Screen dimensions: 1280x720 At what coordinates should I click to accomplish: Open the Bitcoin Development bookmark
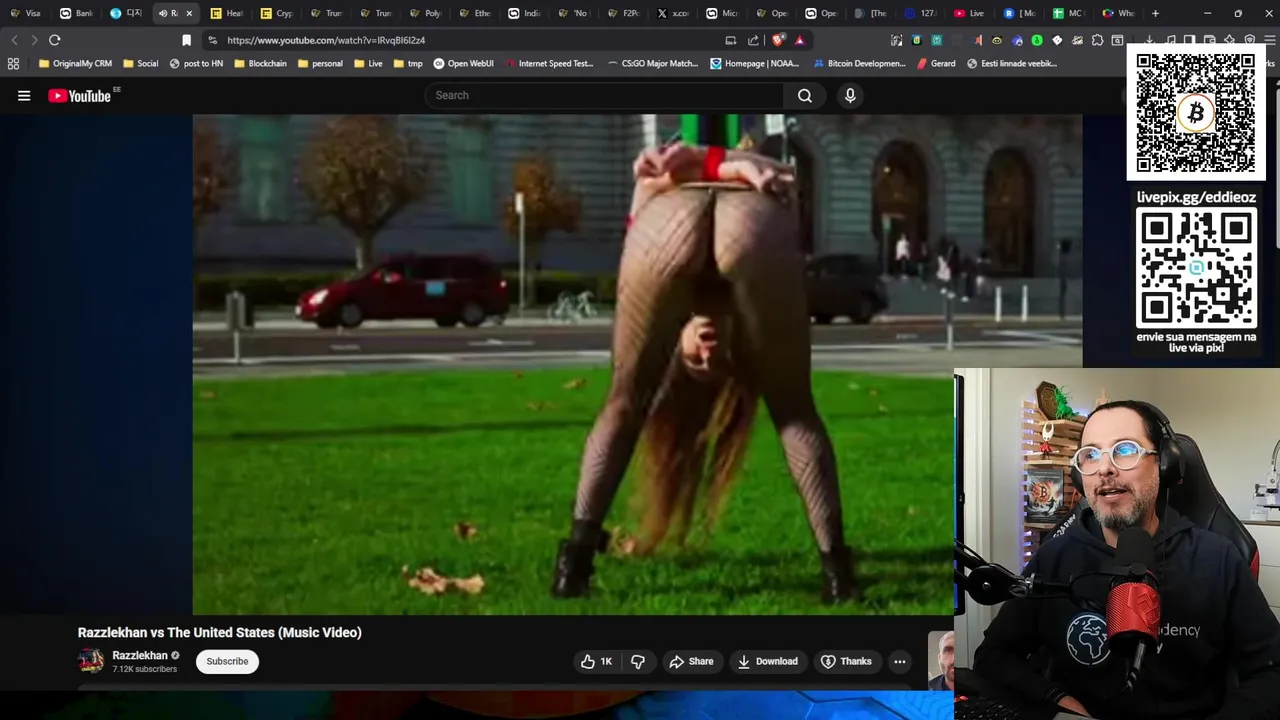(859, 63)
